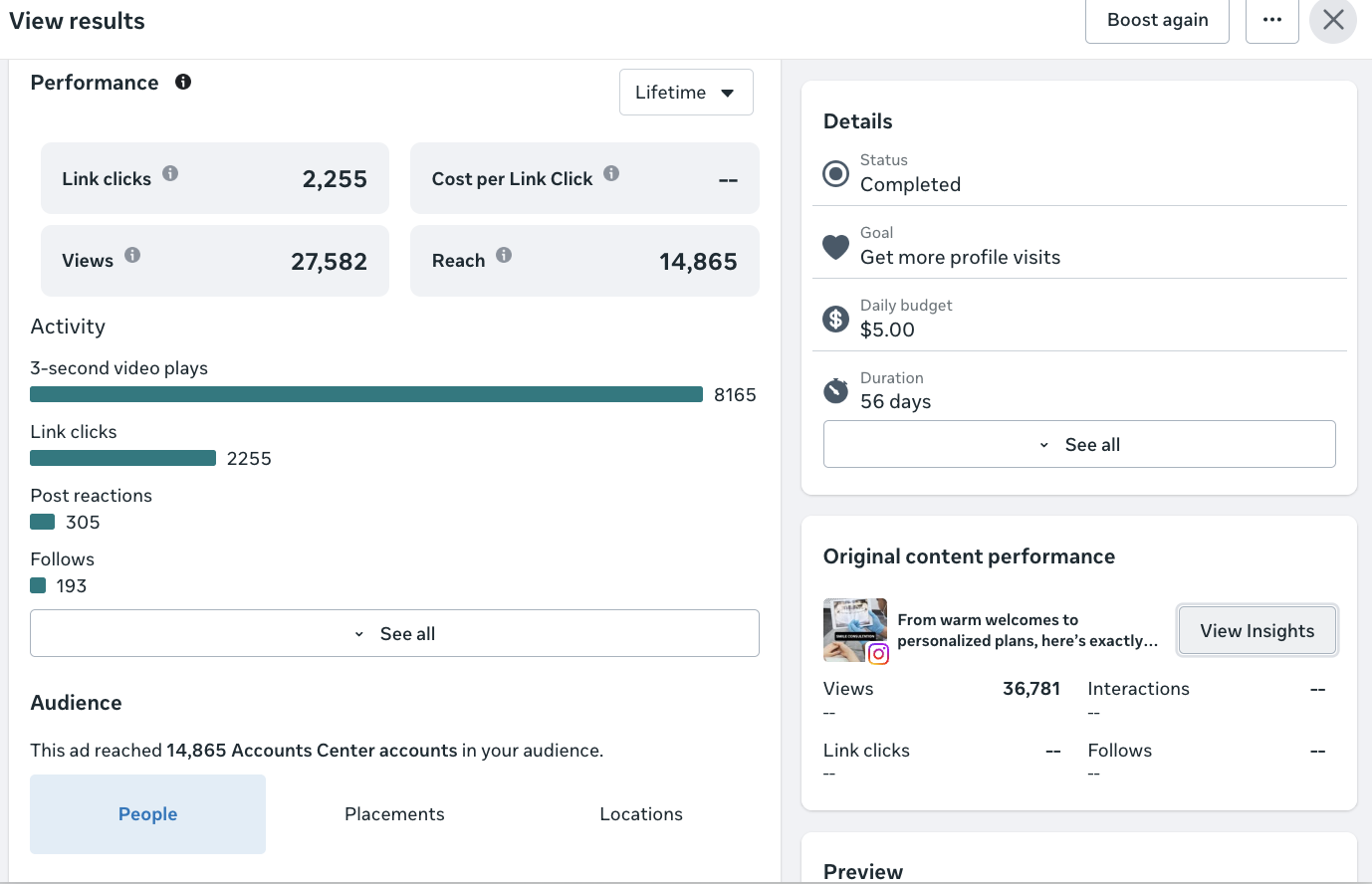Image resolution: width=1372 pixels, height=884 pixels.
Task: Click the info icon beside Link clicks
Action: click(x=170, y=173)
